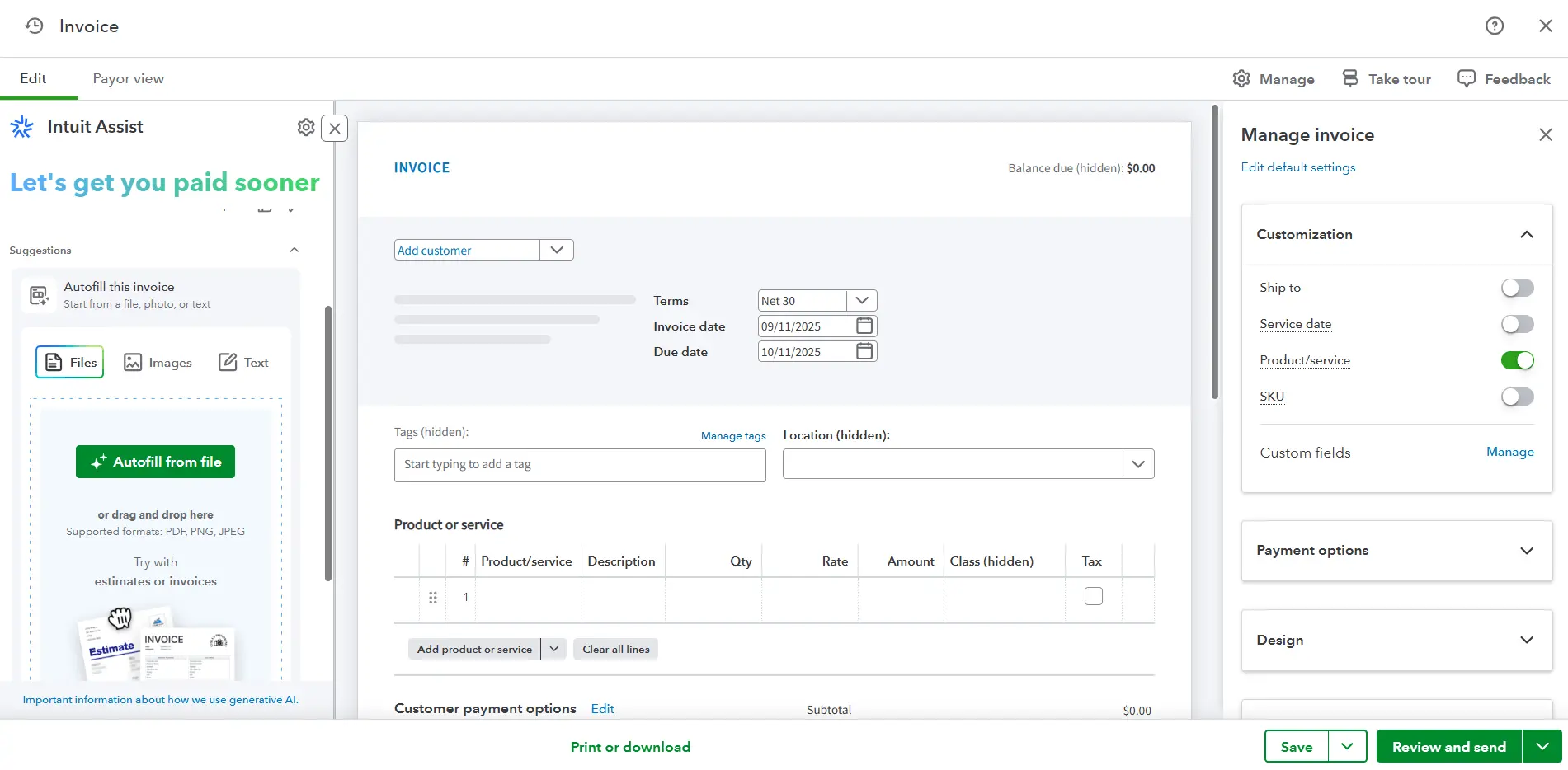Select the Images upload option
The height and width of the screenshot is (770, 1568).
pos(158,362)
